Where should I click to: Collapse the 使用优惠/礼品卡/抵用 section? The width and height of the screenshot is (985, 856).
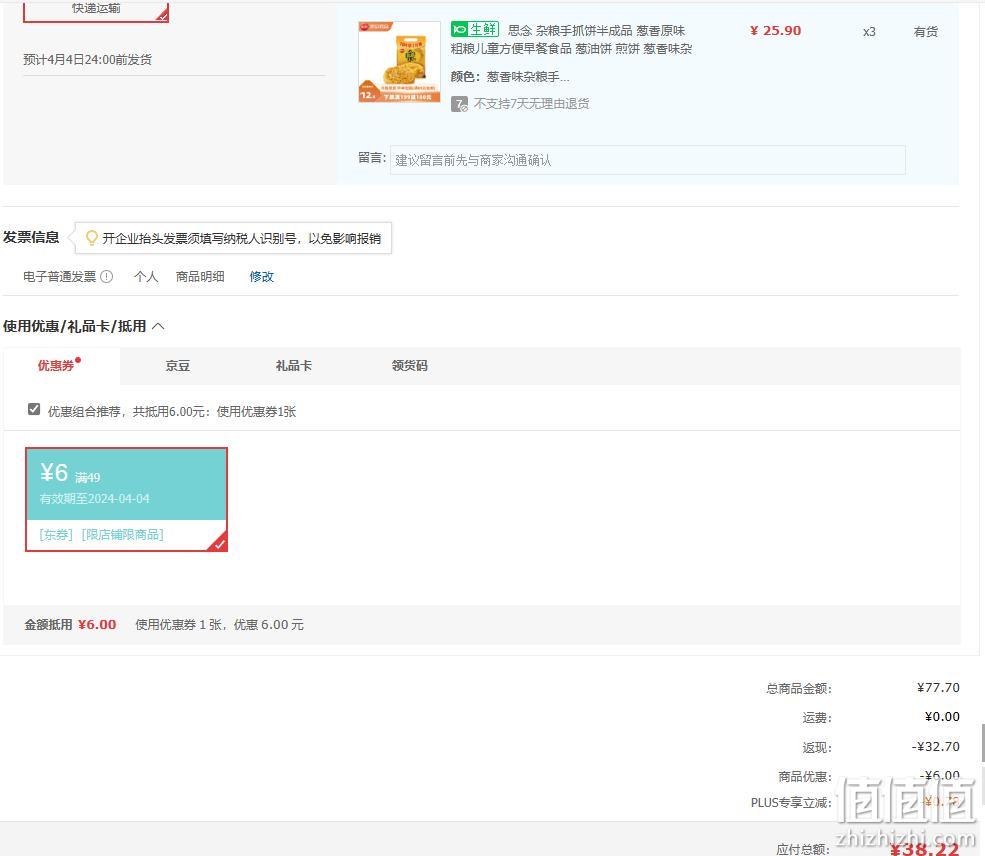coord(158,326)
